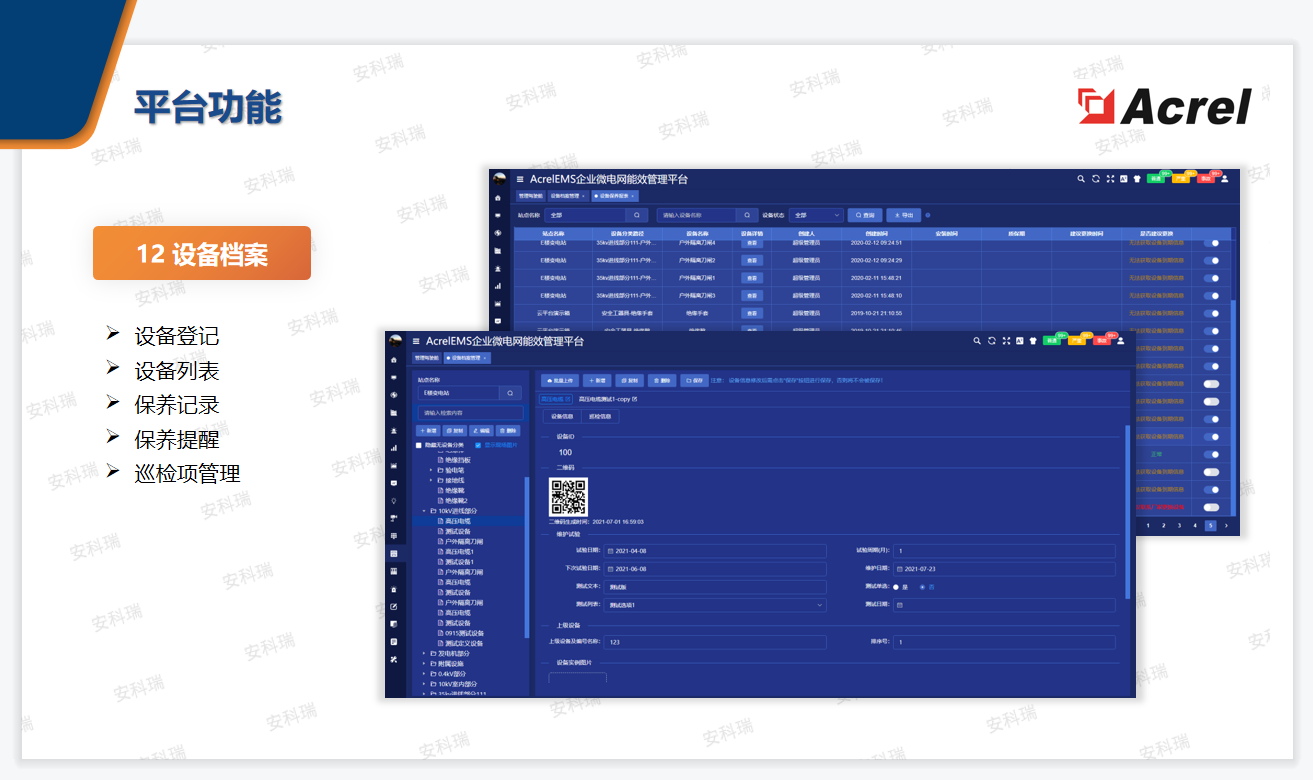Open the user profile icon in the back window header
1313x780 pixels.
pyautogui.click(x=1225, y=179)
